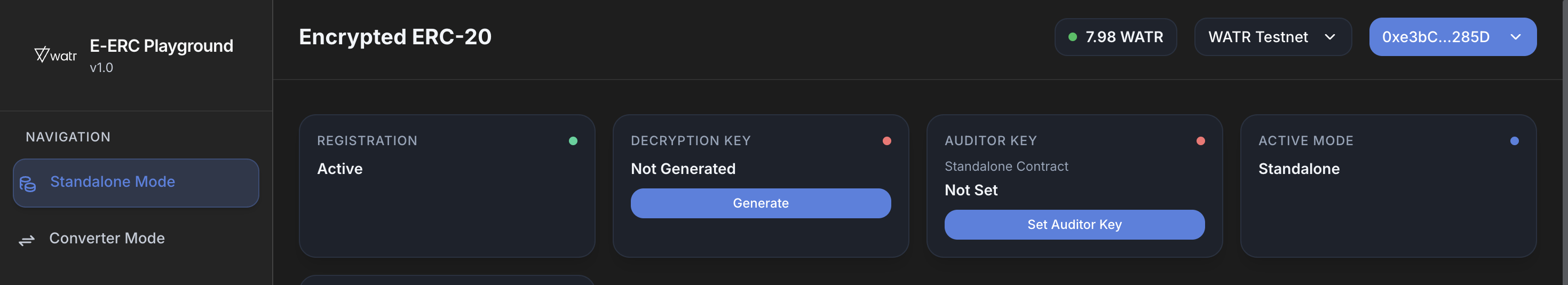Screen dimensions: 1568x285
Task: Click the Standalone Mode coins icon
Action: [x=28, y=183]
